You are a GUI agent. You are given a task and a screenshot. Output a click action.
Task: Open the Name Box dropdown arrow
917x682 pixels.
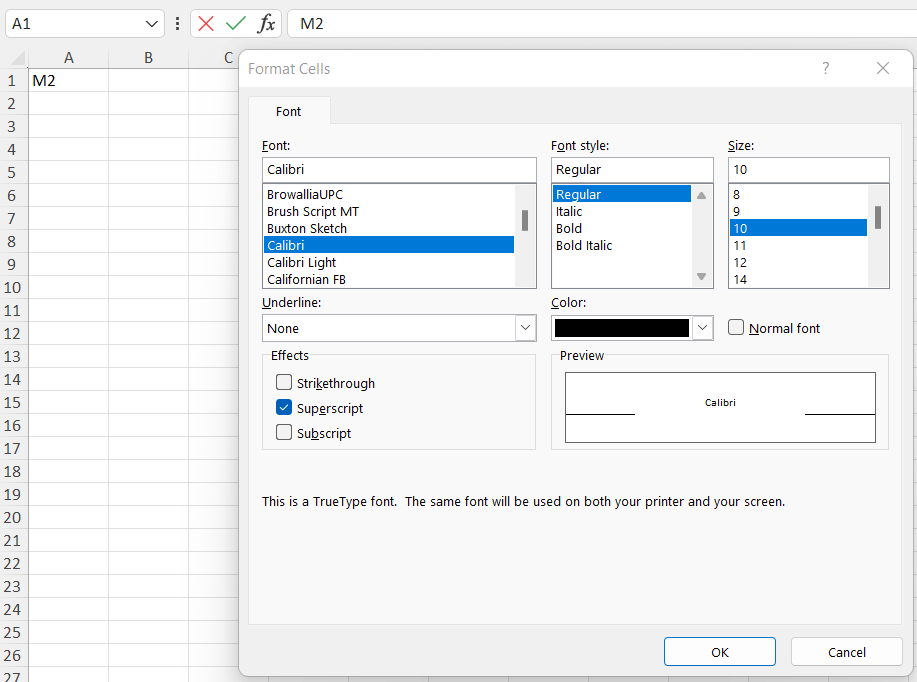click(x=151, y=24)
